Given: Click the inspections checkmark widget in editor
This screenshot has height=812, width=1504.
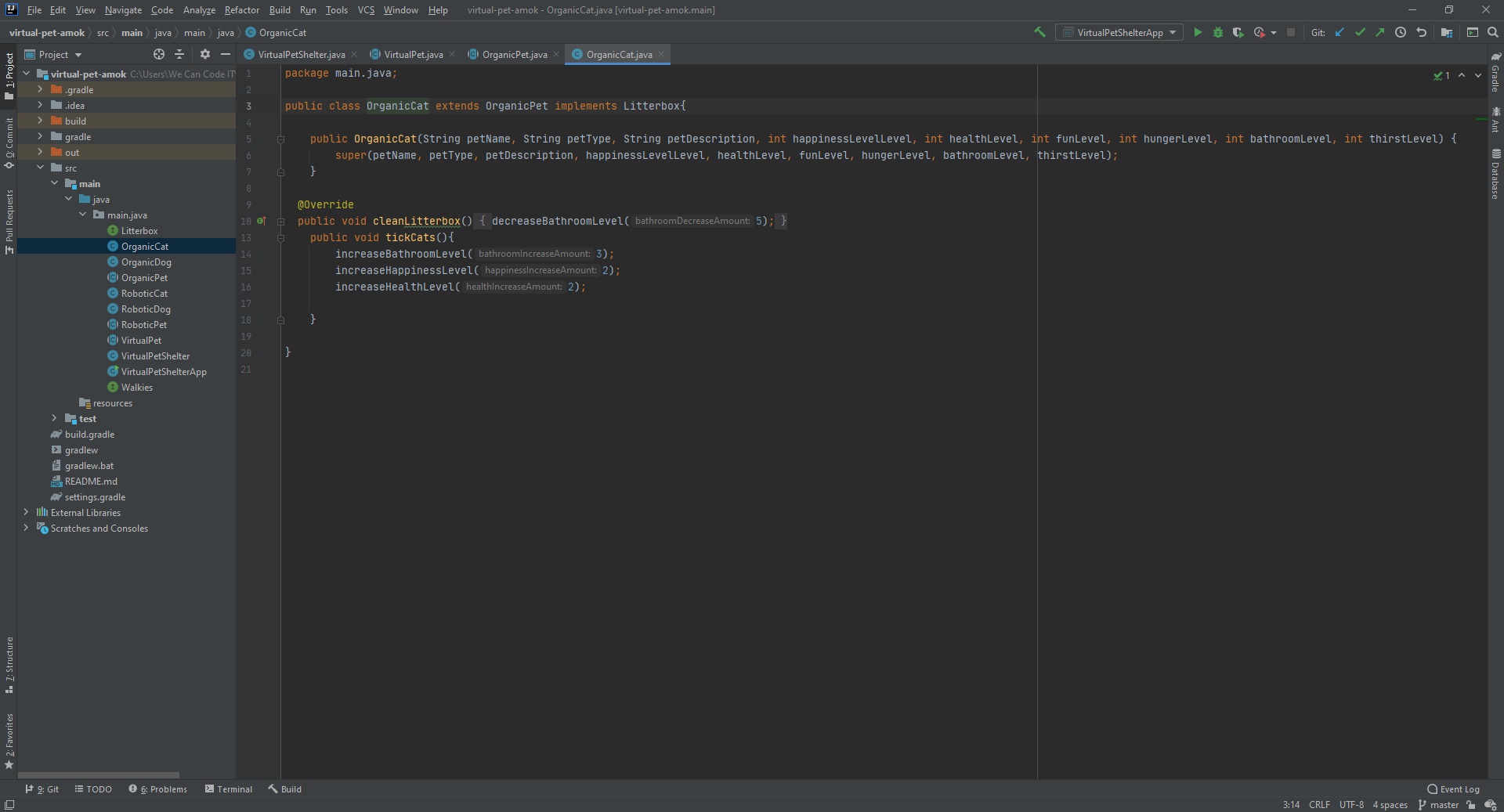Looking at the screenshot, I should pyautogui.click(x=1441, y=76).
